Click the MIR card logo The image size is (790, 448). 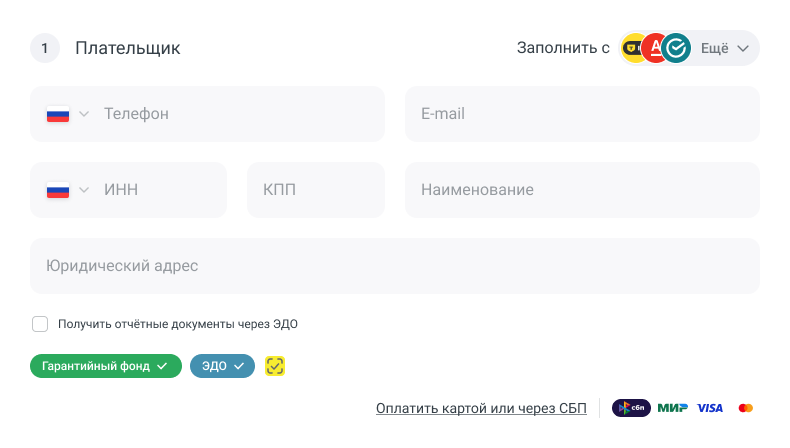(672, 408)
